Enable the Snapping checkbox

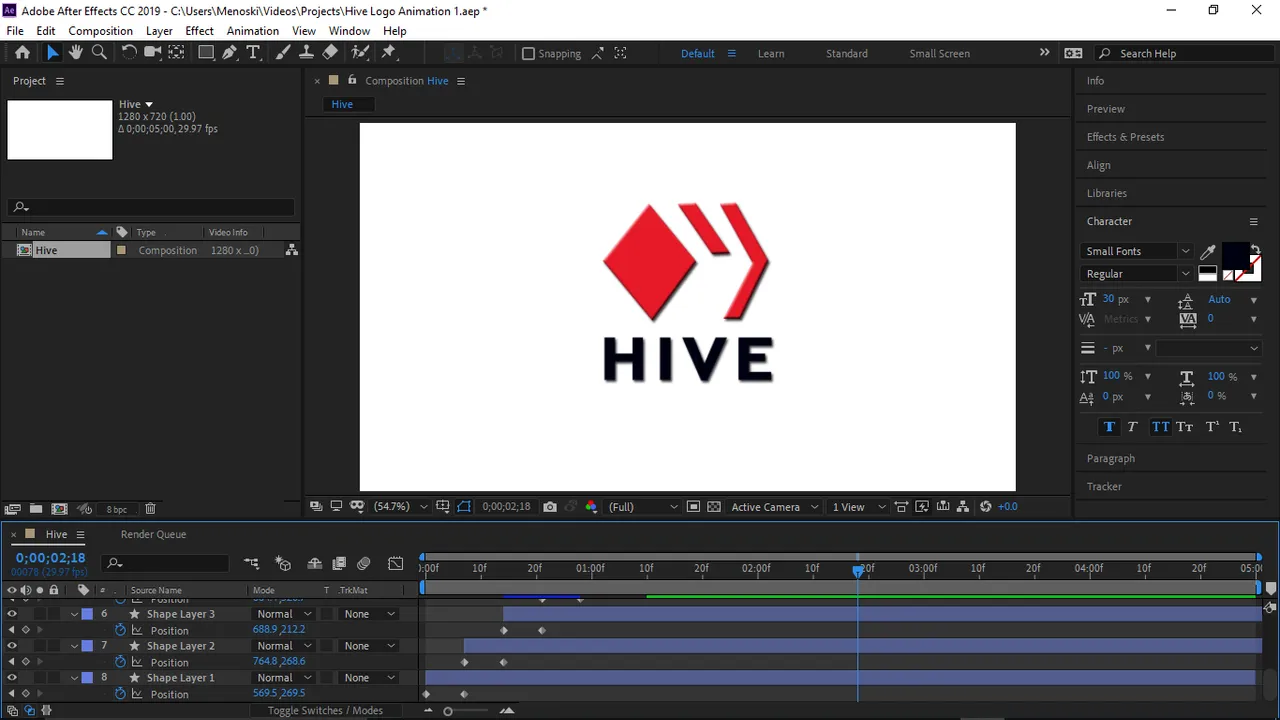pyautogui.click(x=528, y=54)
